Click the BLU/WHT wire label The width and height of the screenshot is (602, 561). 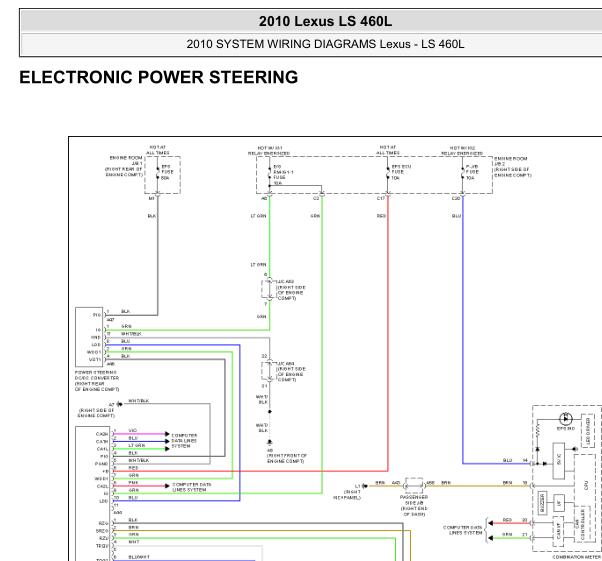point(139,557)
